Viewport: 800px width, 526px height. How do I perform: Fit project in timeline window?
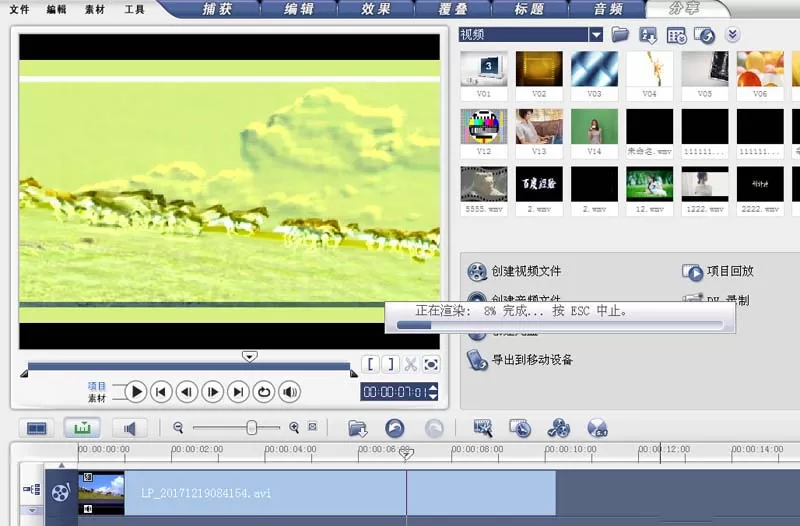click(x=313, y=427)
